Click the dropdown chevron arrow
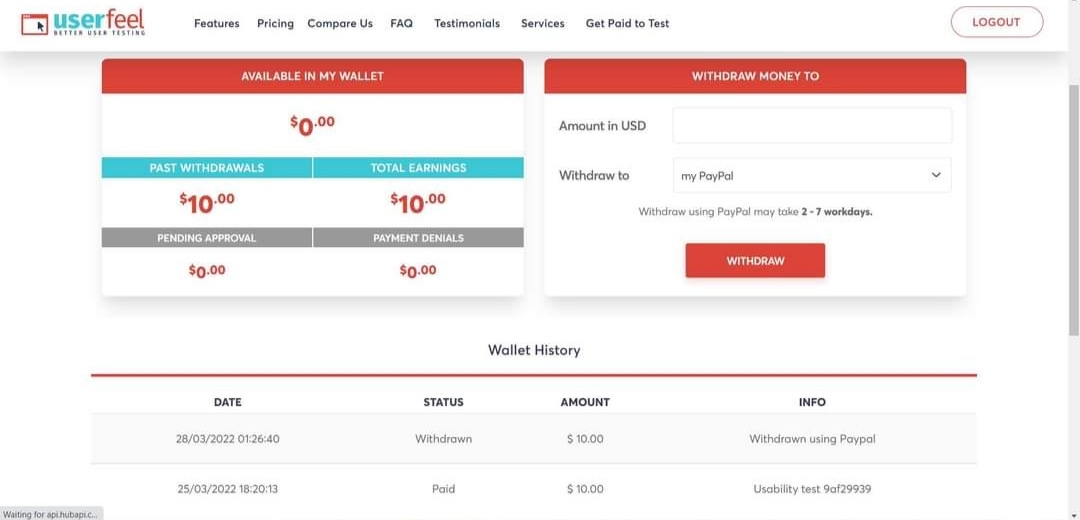Image resolution: width=1080 pixels, height=520 pixels. coord(936,175)
